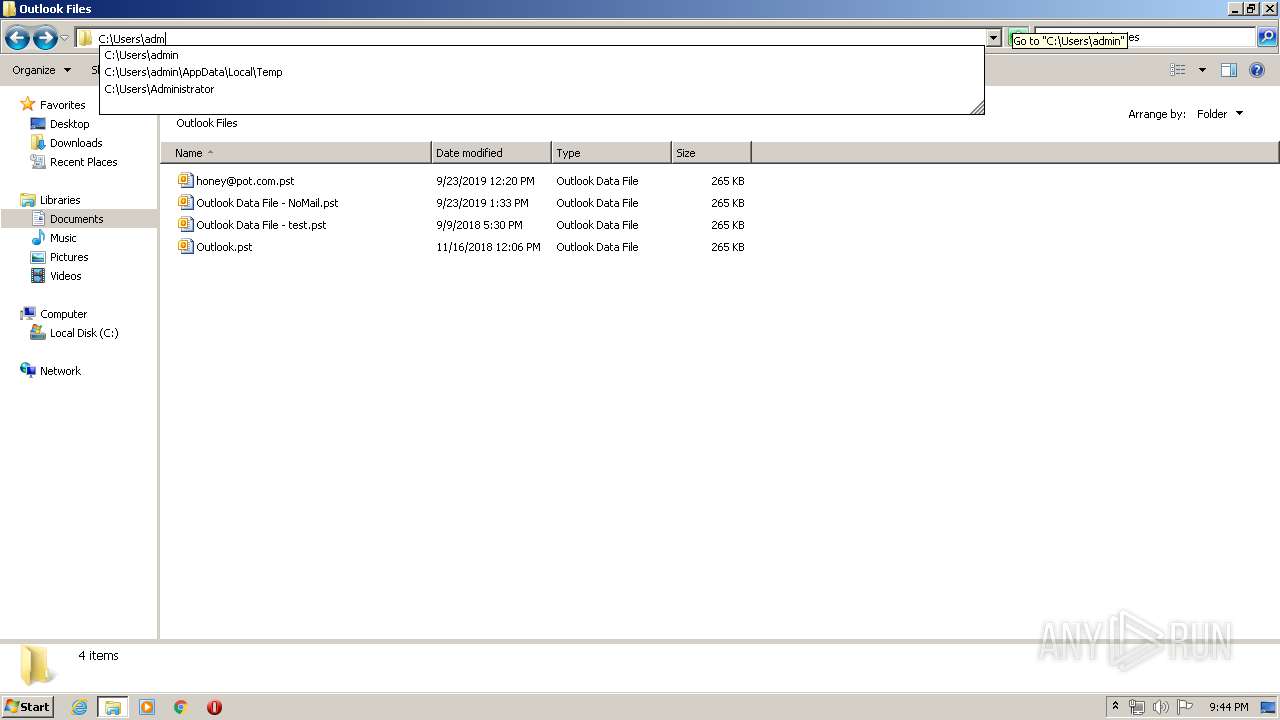Expand the view options dropdown arrow
The width and height of the screenshot is (1280, 720).
(x=1202, y=70)
